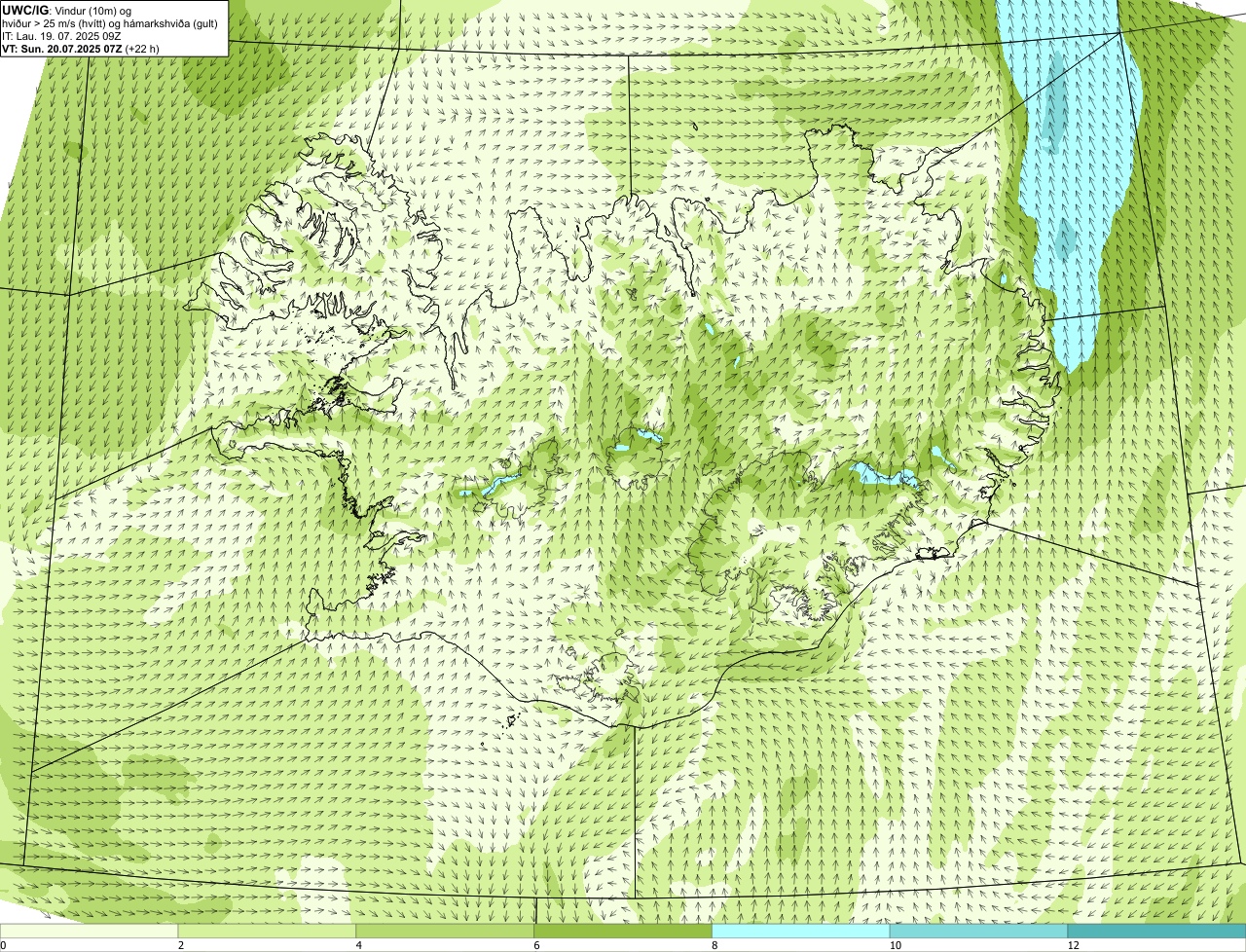This screenshot has width=1246, height=952.
Task: Click the color scale label "12"
Action: (x=1073, y=945)
